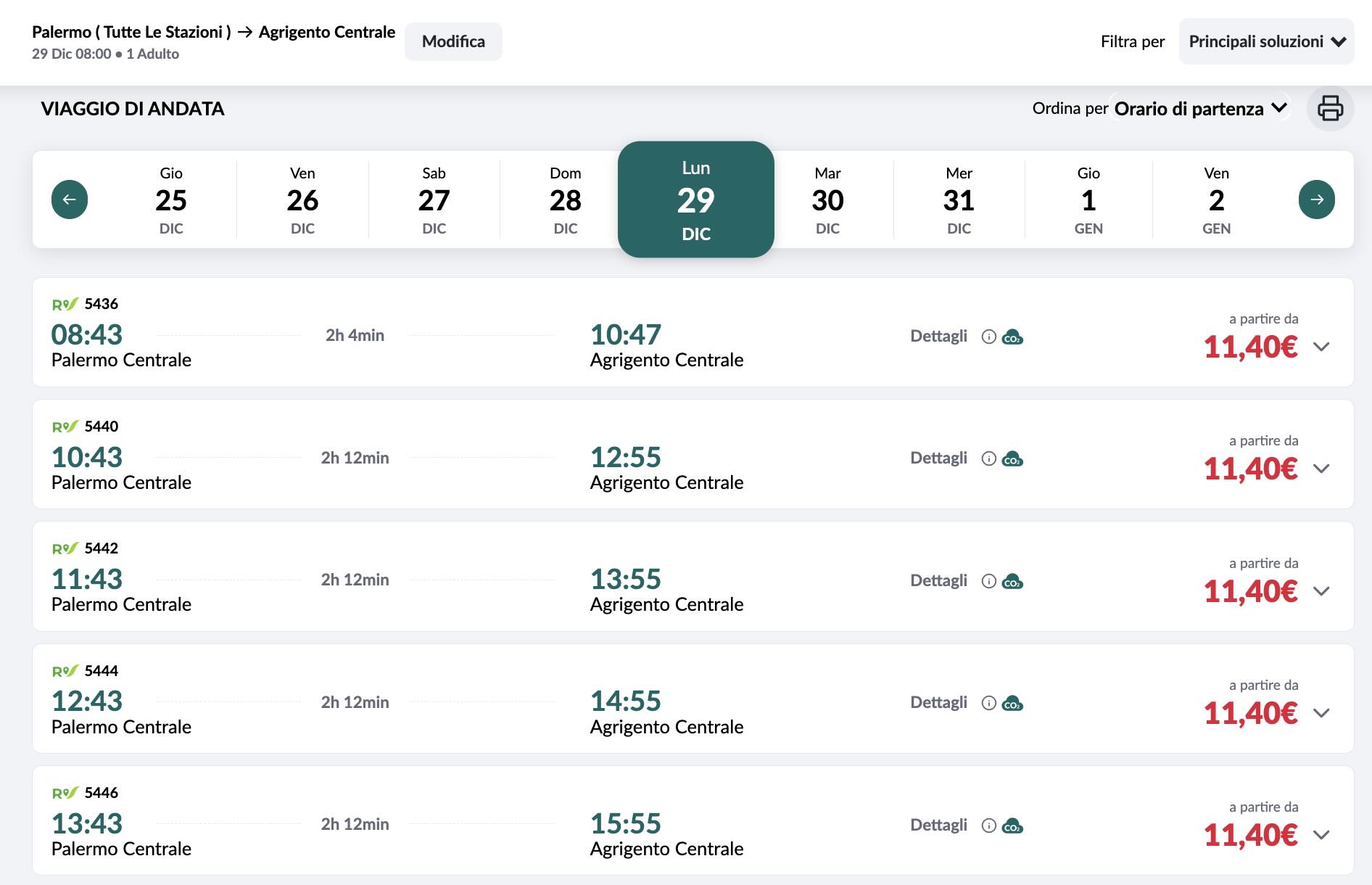
Task: Go to previous dates with left arrow
Action: pyautogui.click(x=70, y=199)
